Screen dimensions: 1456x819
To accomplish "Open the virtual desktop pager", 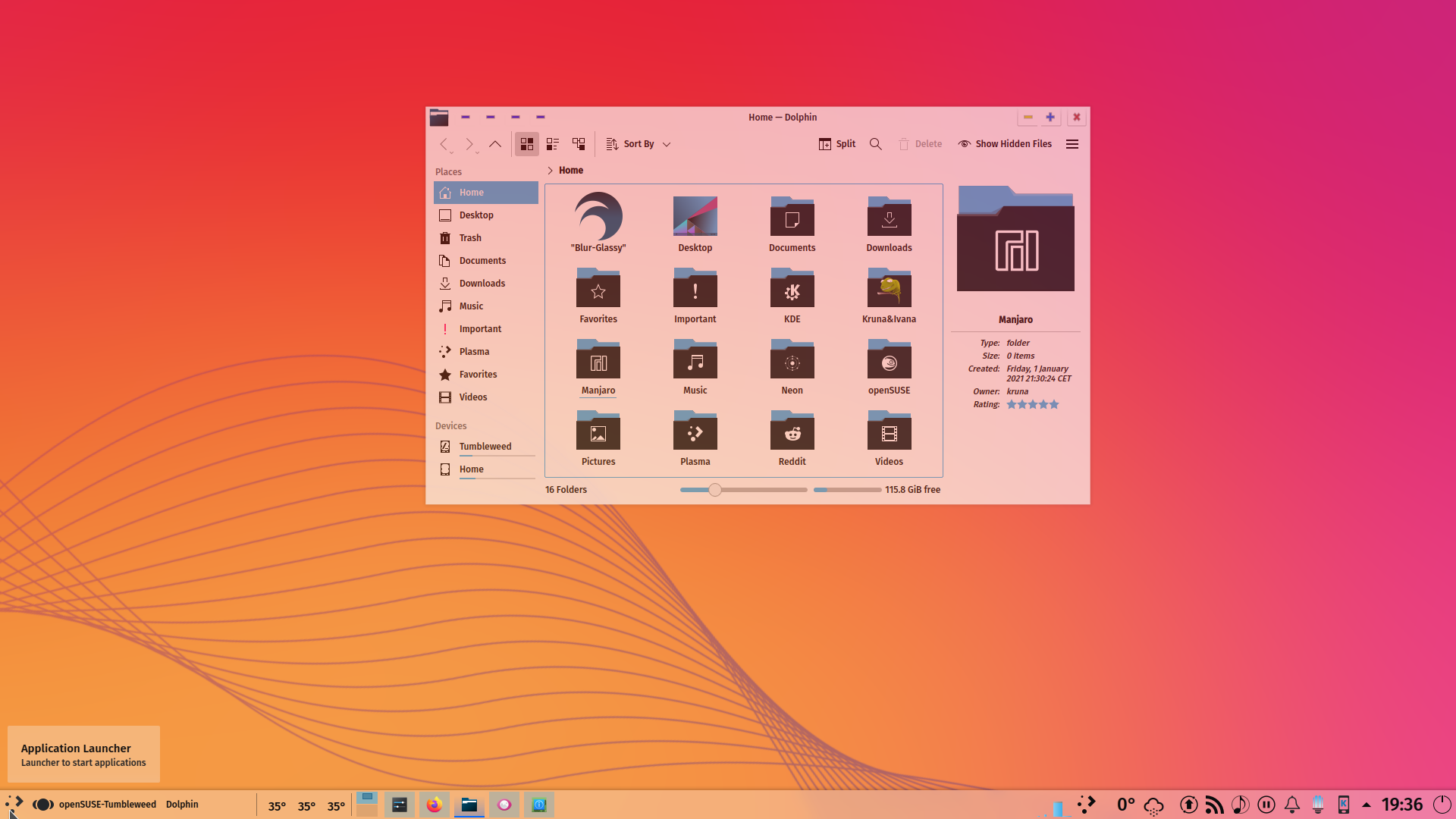I will 367,805.
